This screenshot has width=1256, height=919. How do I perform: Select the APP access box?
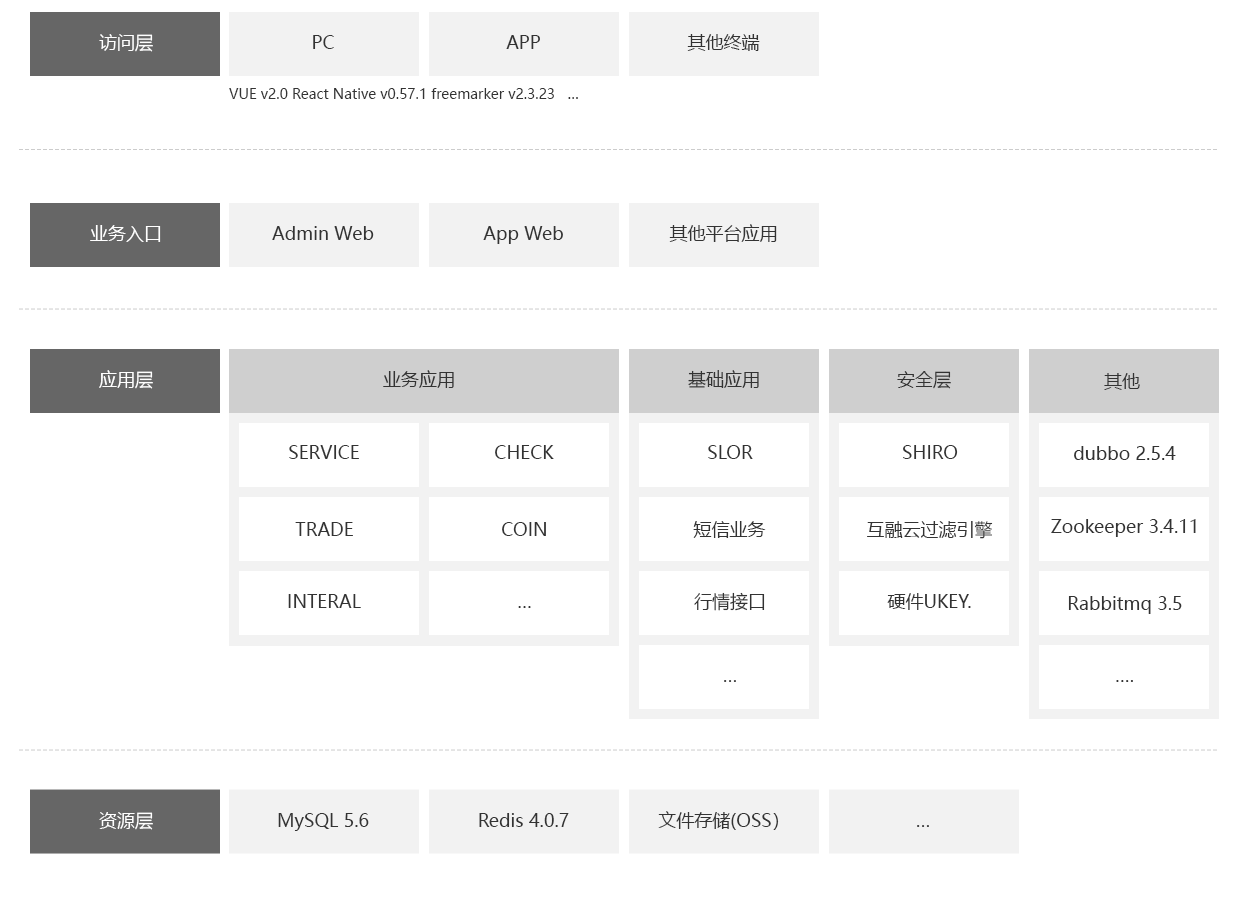(x=523, y=43)
